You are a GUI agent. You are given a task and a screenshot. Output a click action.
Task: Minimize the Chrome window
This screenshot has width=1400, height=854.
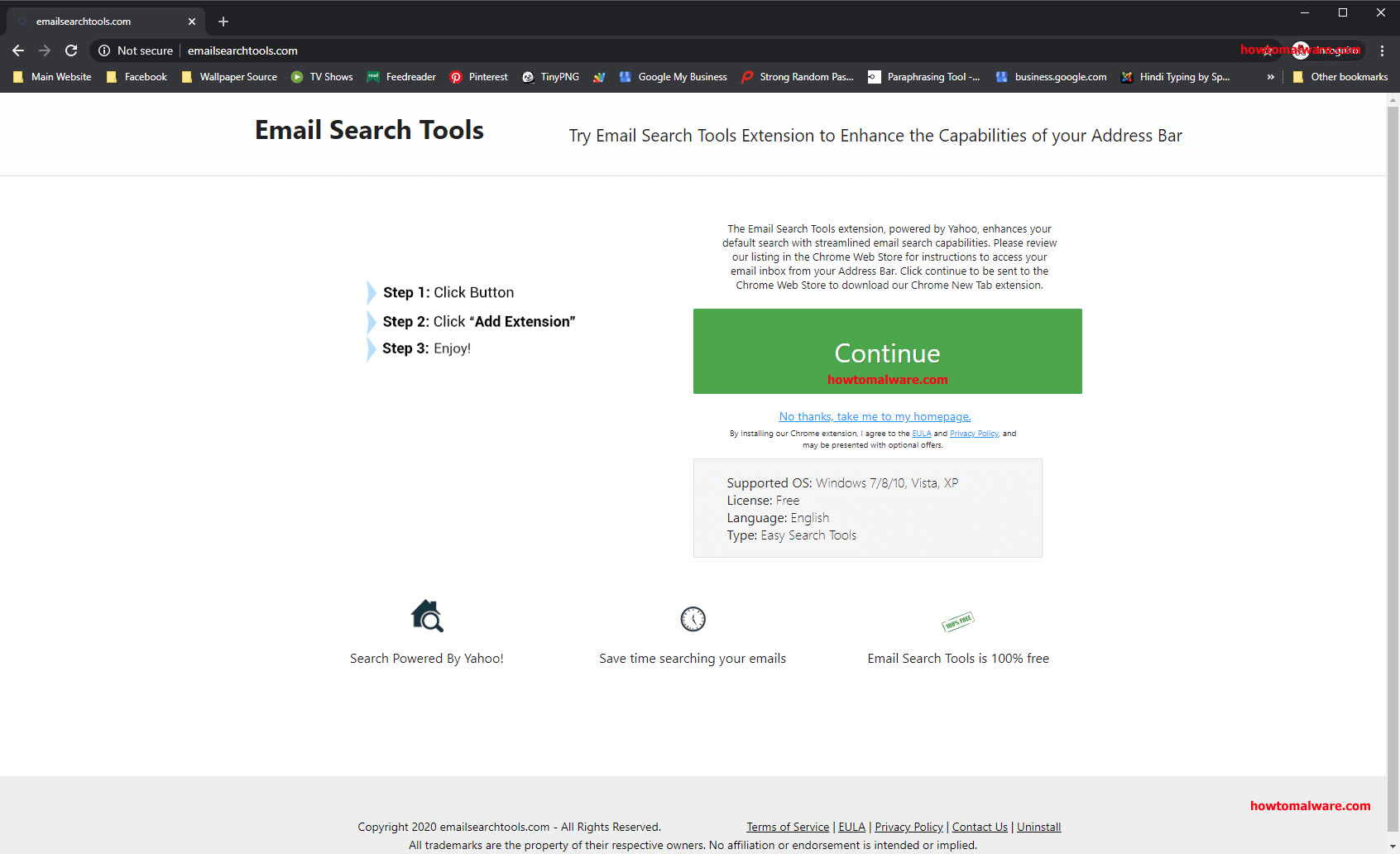(x=1305, y=12)
